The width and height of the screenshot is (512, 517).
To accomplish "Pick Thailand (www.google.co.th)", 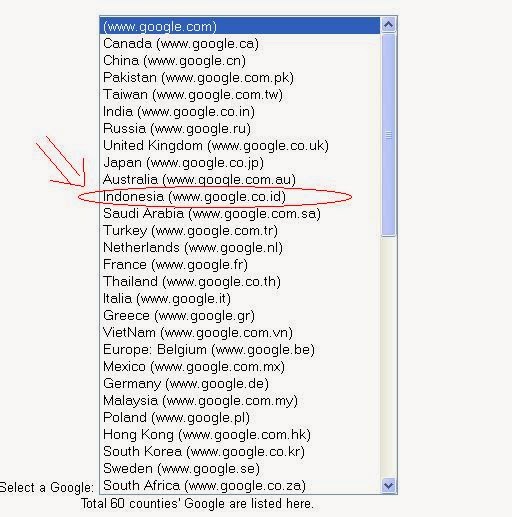I will point(240,281).
